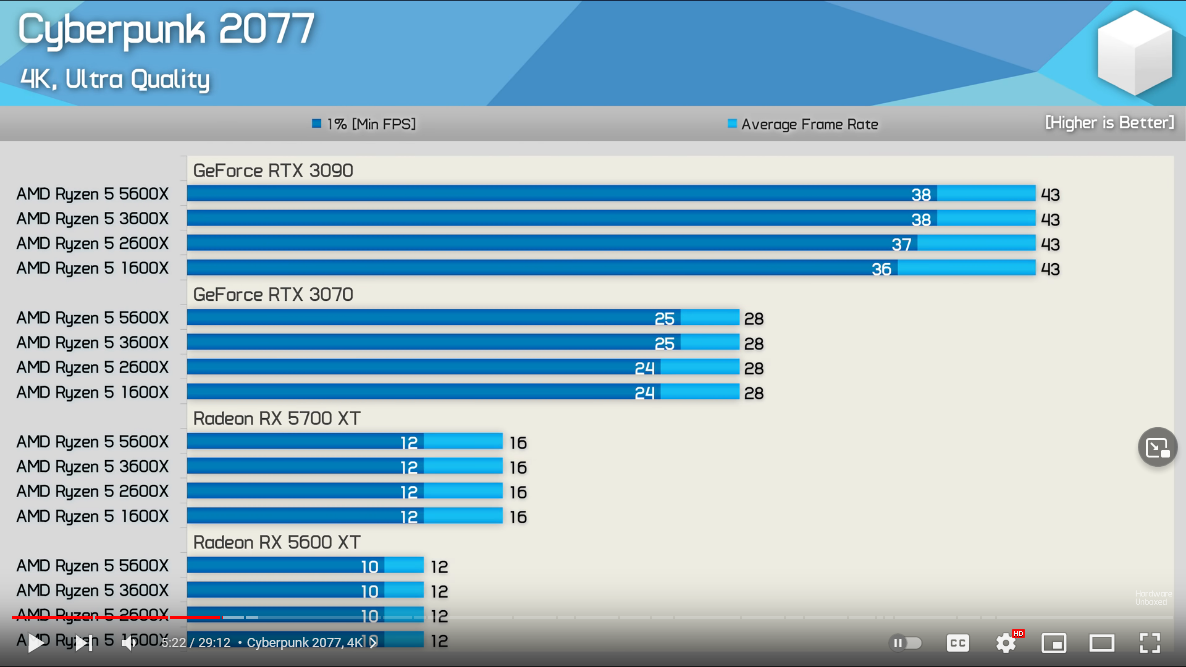Click the 5:22 / 29:12 time display
The image size is (1186, 667).
coord(196,642)
